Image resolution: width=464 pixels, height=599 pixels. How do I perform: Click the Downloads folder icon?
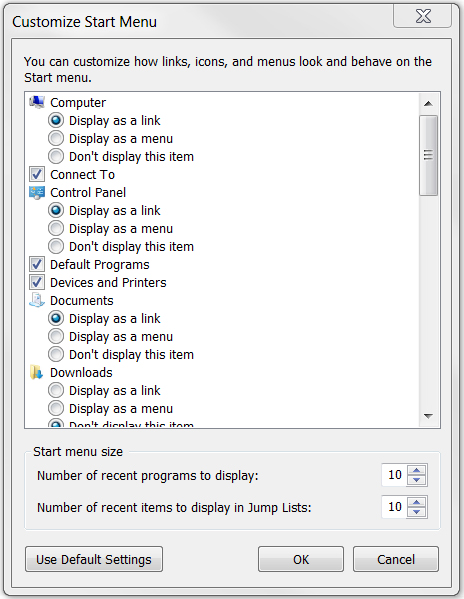37,372
